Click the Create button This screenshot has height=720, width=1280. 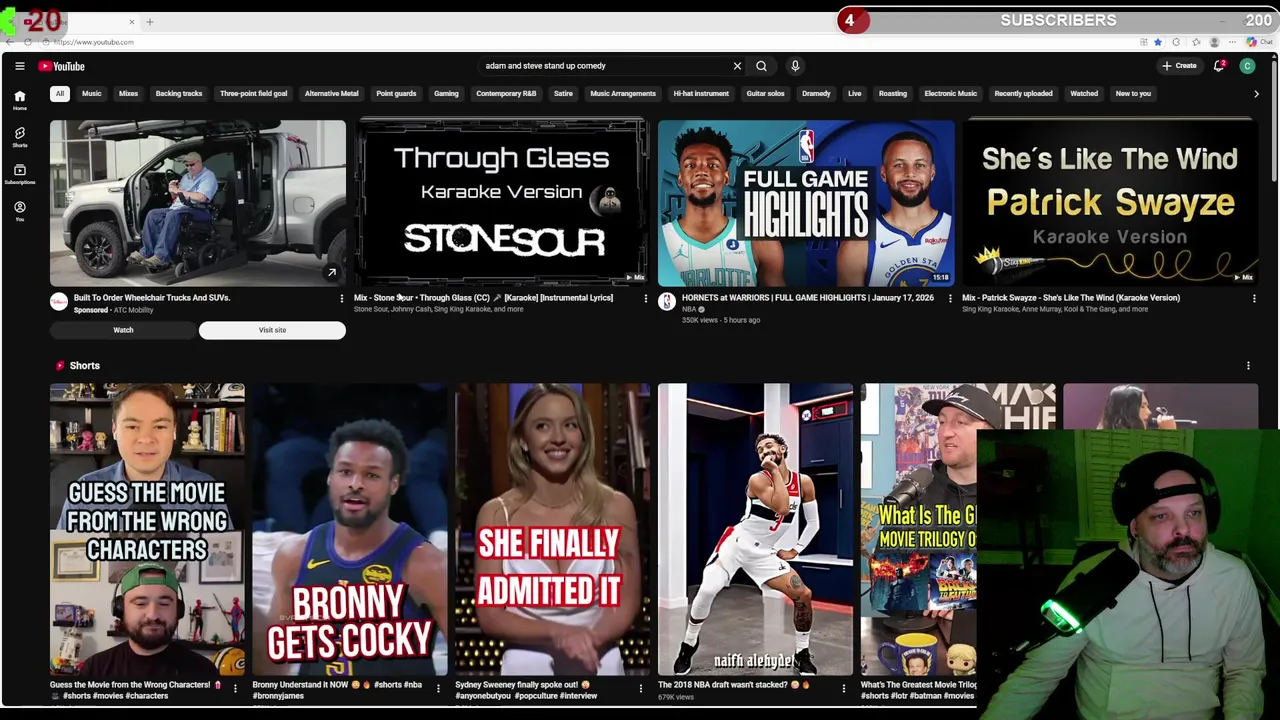point(1179,66)
